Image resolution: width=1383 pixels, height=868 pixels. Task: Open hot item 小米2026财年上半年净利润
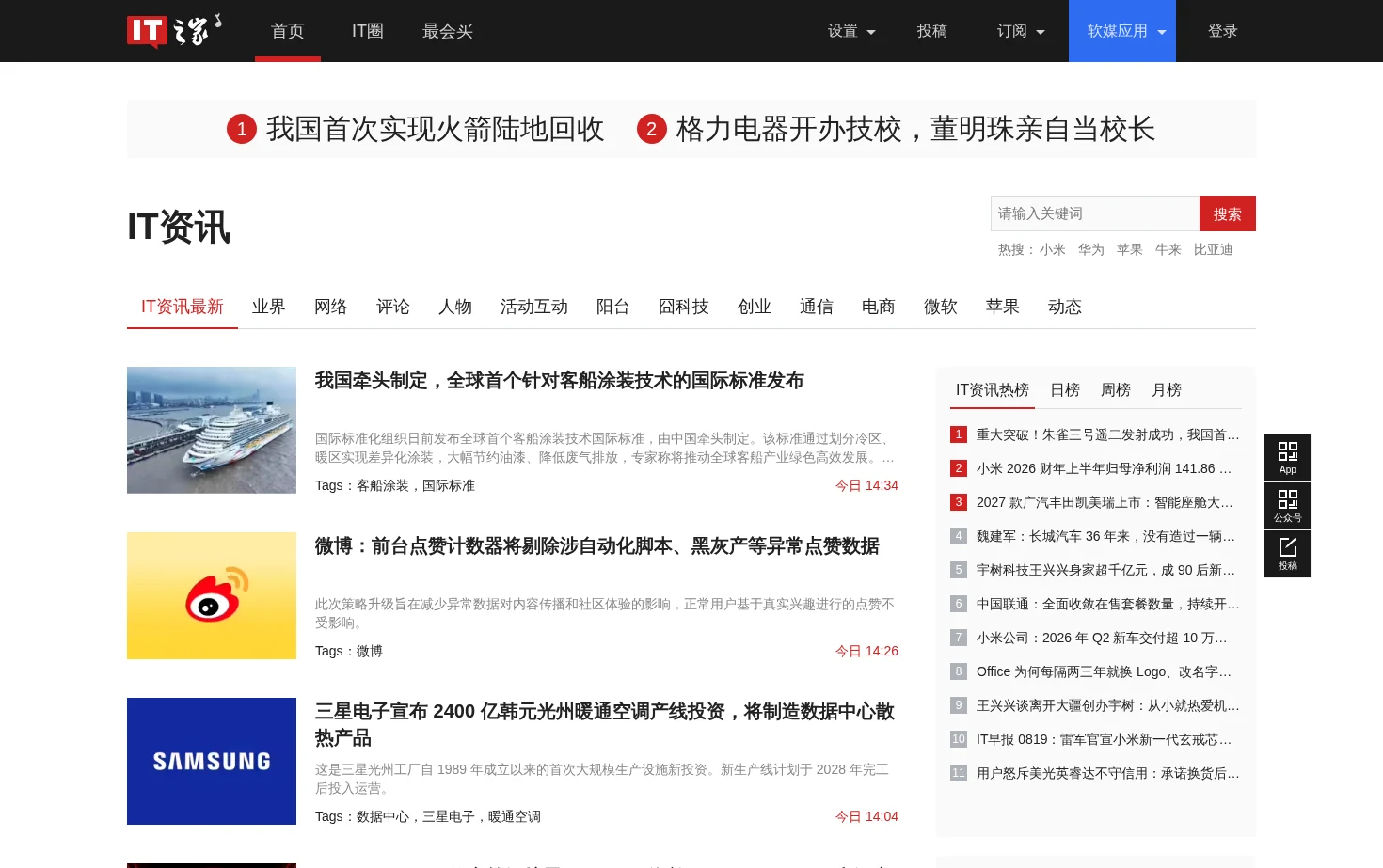click(x=1105, y=468)
